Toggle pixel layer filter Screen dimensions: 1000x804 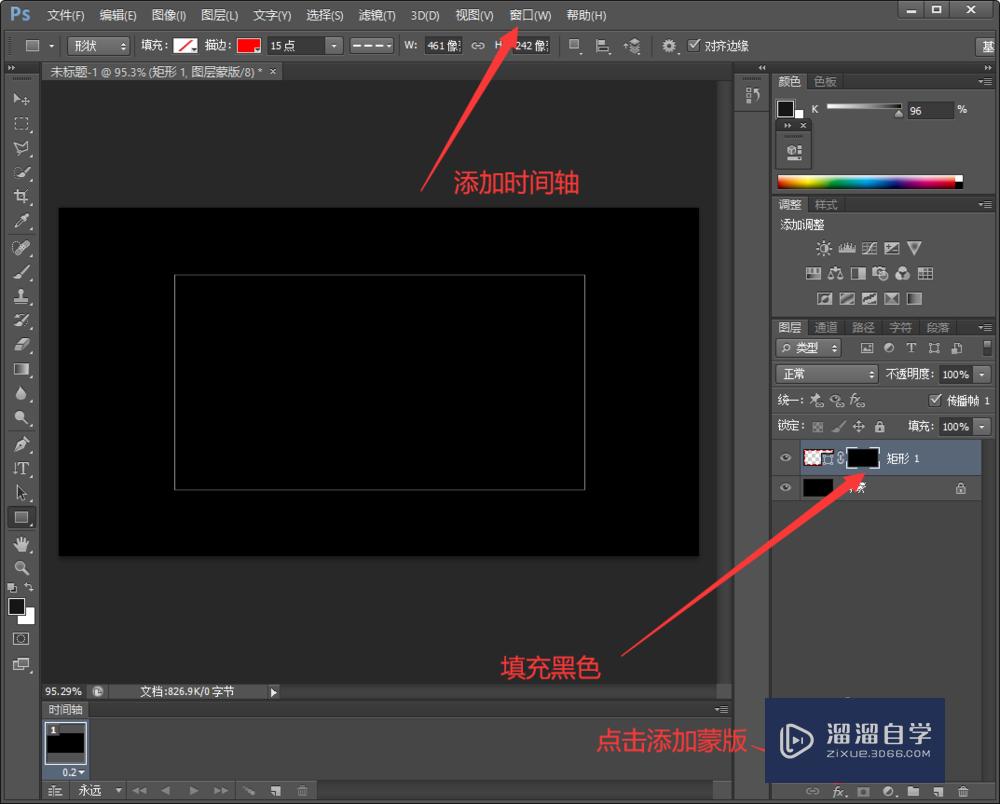point(867,347)
